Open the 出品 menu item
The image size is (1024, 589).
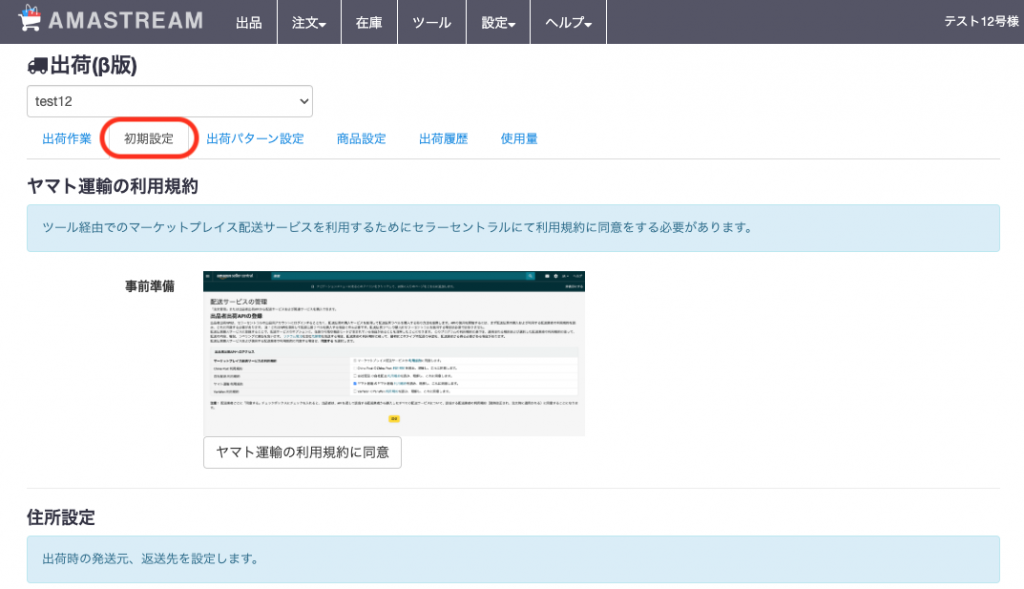pyautogui.click(x=249, y=23)
